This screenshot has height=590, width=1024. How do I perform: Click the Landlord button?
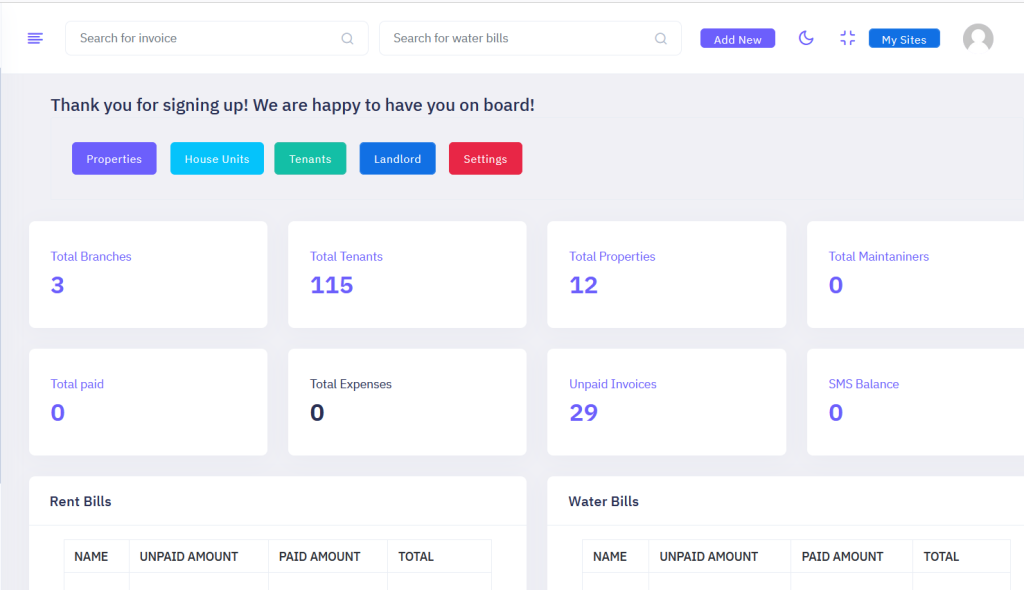click(397, 159)
